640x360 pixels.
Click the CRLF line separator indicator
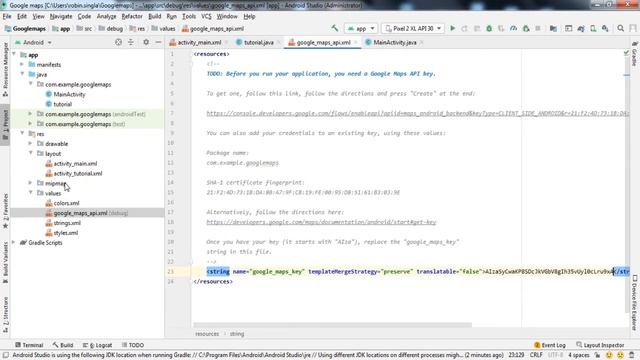coord(536,355)
